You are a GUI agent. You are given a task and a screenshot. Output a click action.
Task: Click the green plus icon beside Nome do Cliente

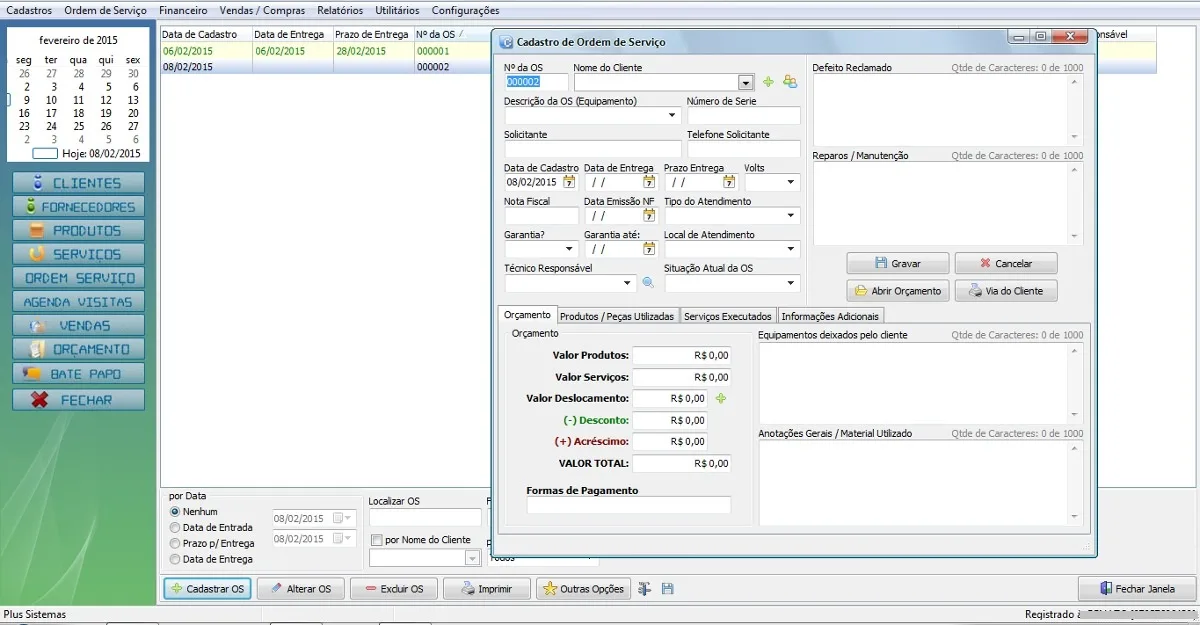pos(768,82)
